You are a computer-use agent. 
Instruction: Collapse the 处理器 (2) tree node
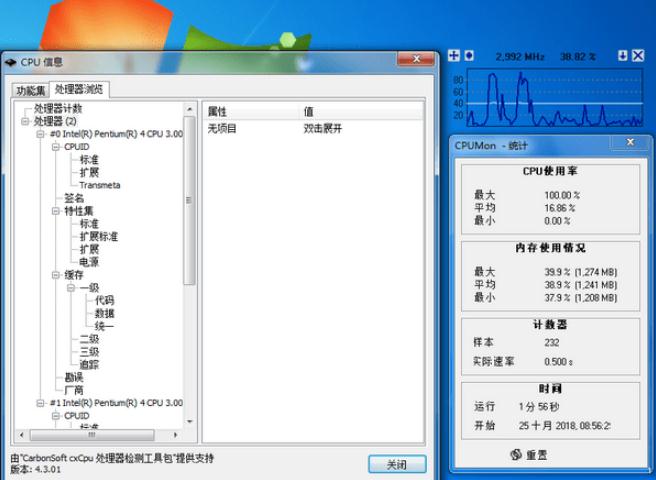26,121
